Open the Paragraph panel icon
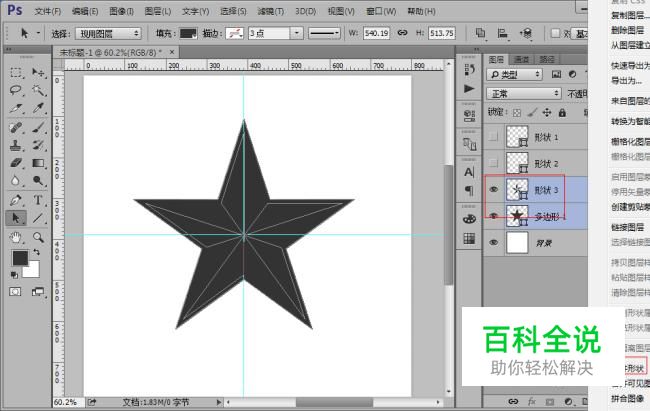This screenshot has width=650, height=411. pyautogui.click(x=469, y=190)
